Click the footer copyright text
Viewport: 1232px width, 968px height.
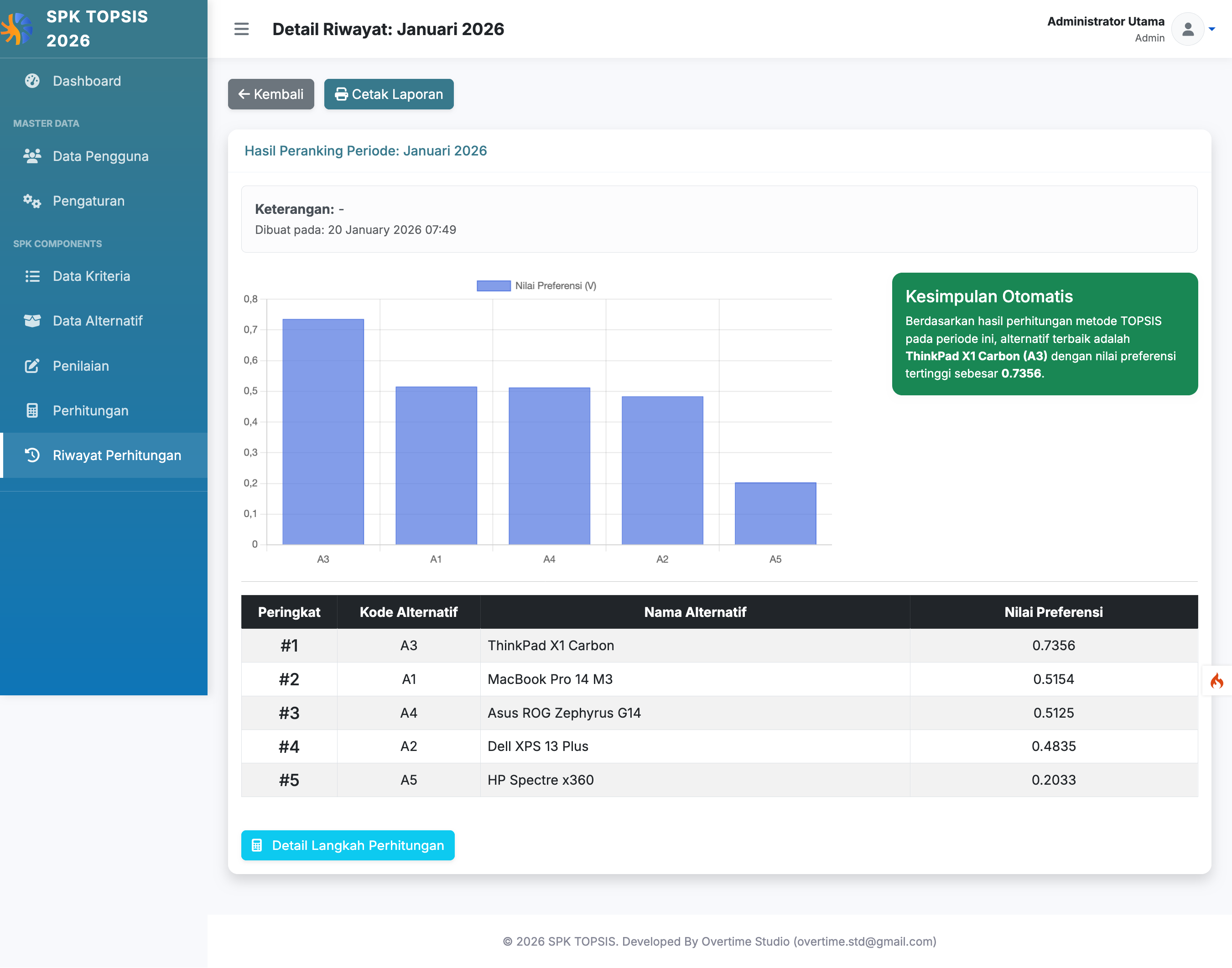click(x=719, y=942)
